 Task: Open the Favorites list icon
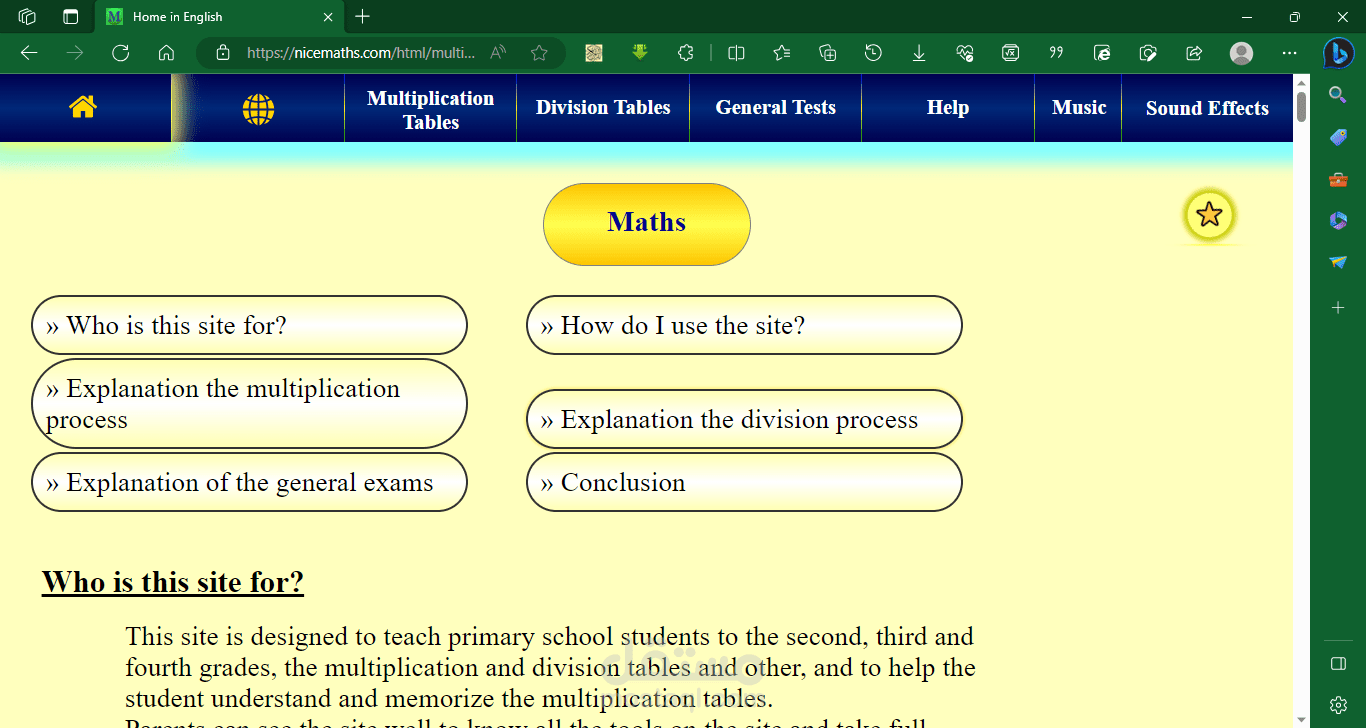pos(782,53)
